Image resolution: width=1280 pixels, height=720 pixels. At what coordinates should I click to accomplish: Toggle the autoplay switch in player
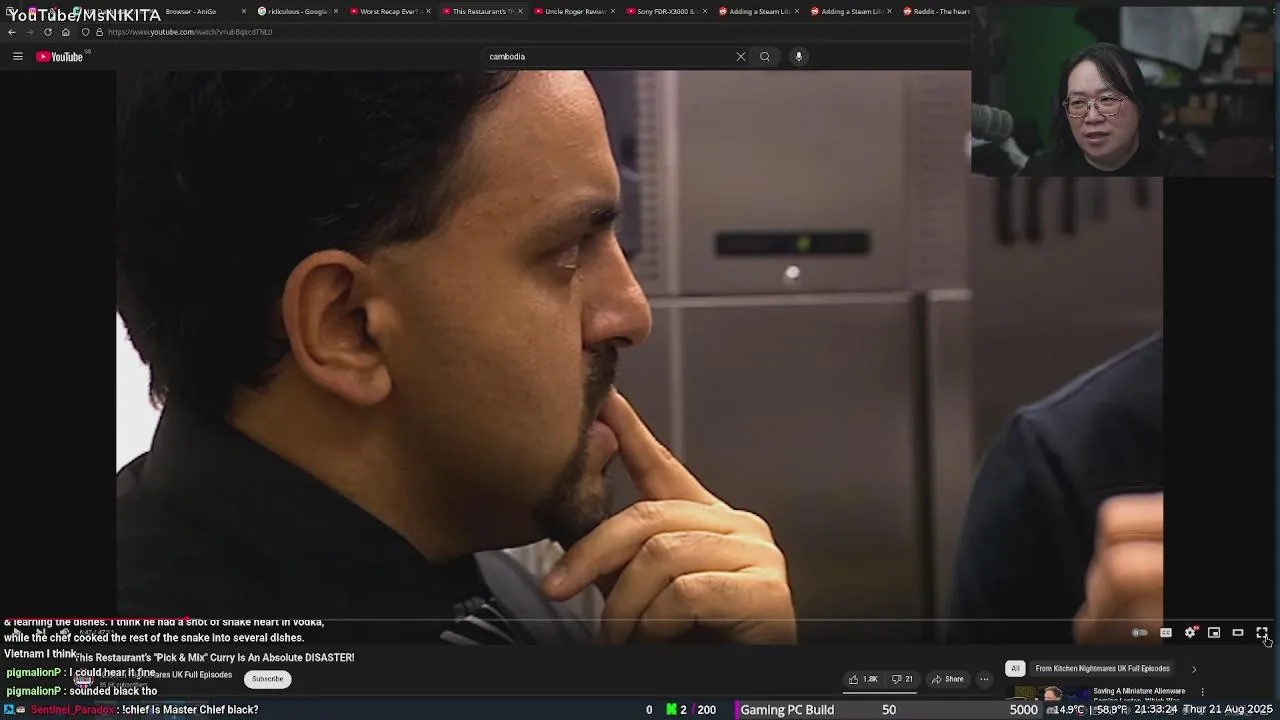pos(1140,633)
